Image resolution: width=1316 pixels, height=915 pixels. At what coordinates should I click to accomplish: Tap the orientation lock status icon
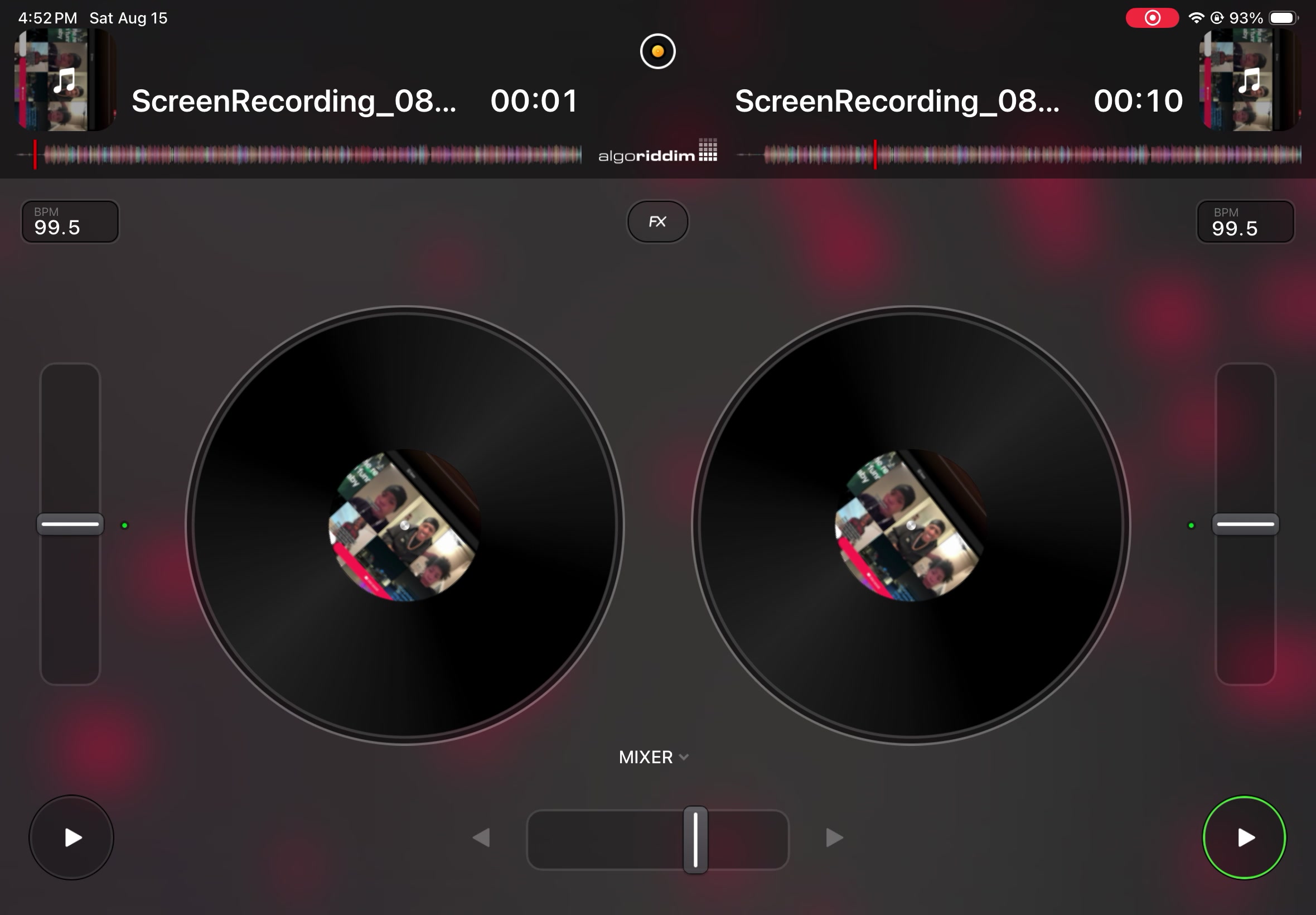click(x=1216, y=18)
